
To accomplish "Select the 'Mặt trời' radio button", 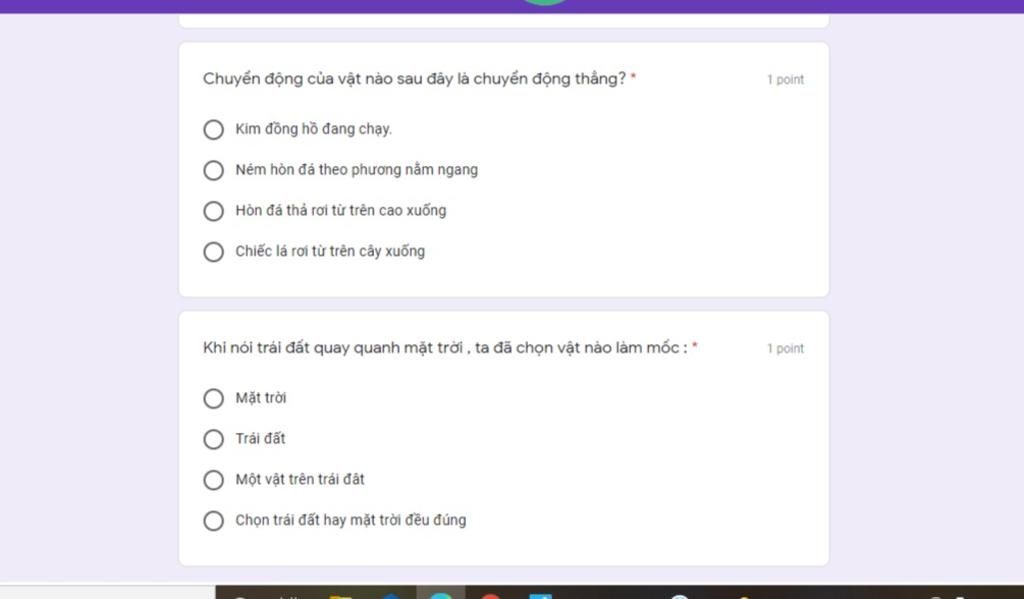I will [x=213, y=398].
